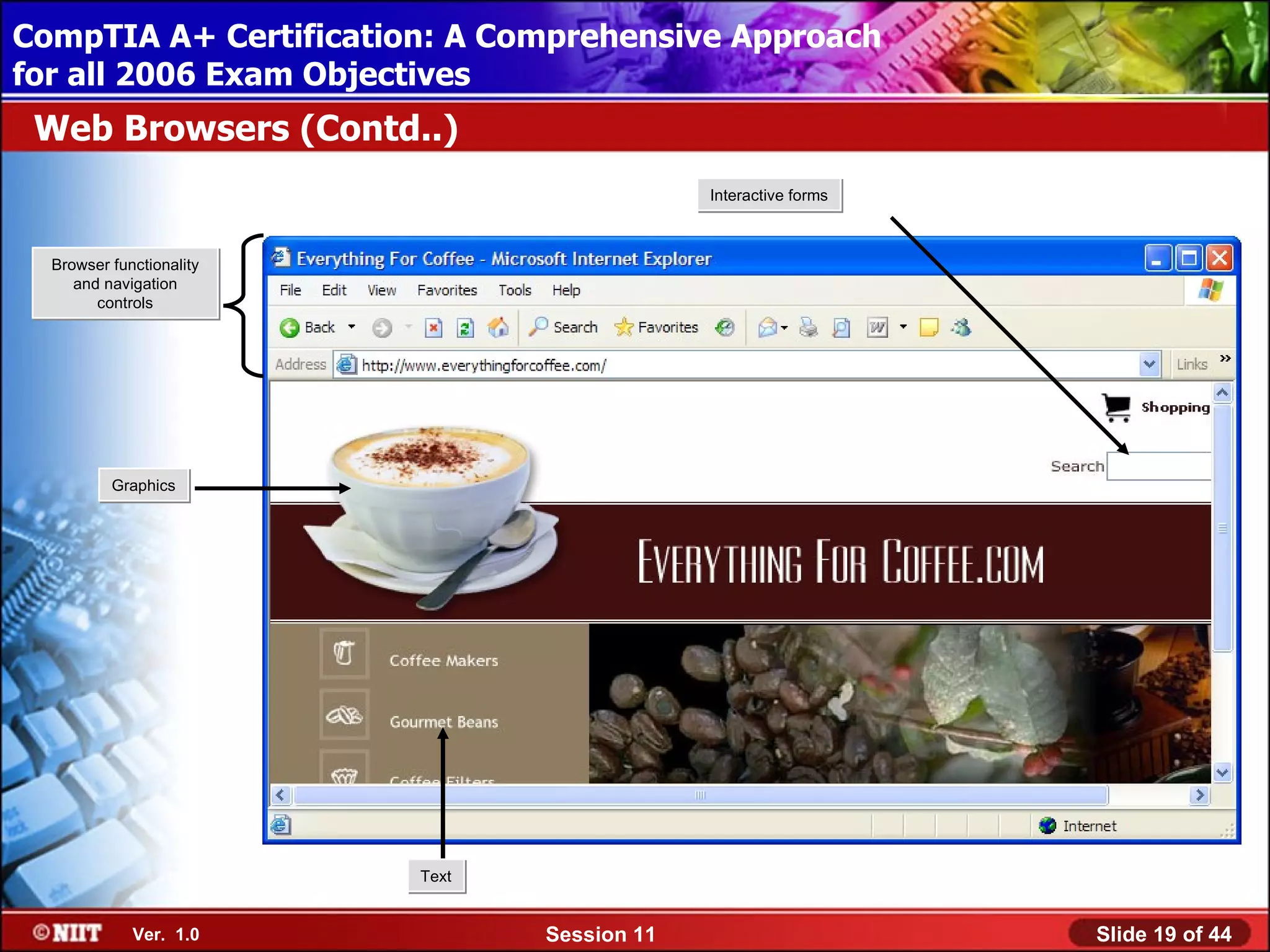
Task: Open the Edit menu
Action: coord(334,290)
